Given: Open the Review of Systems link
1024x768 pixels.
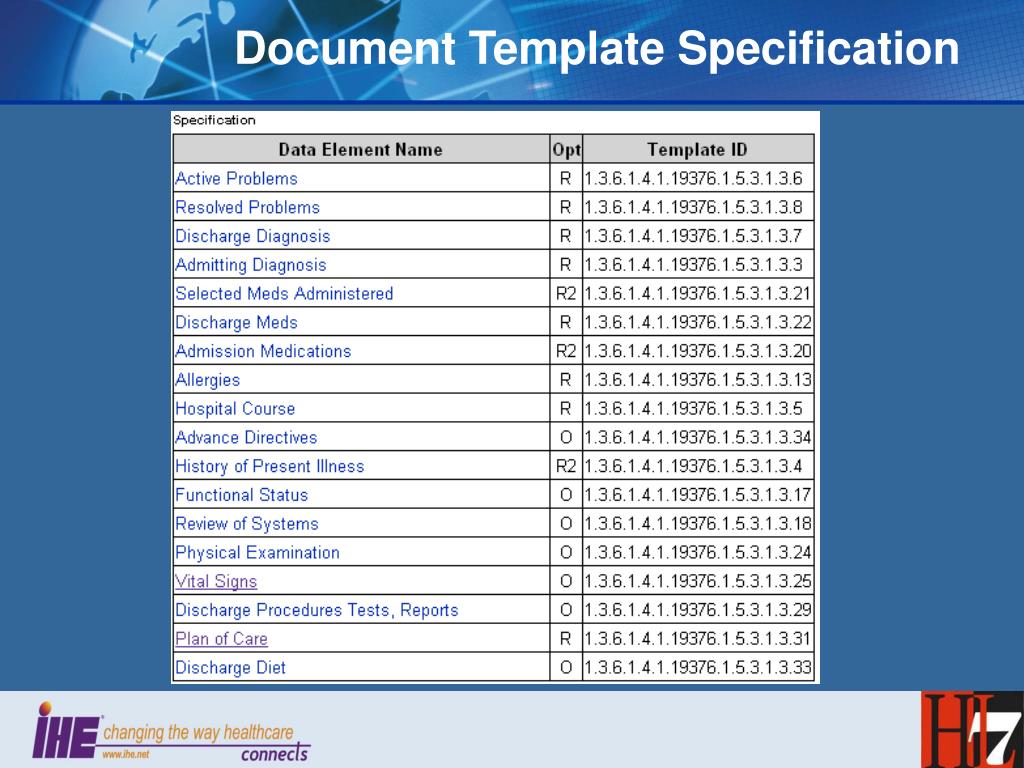Looking at the screenshot, I should (246, 523).
